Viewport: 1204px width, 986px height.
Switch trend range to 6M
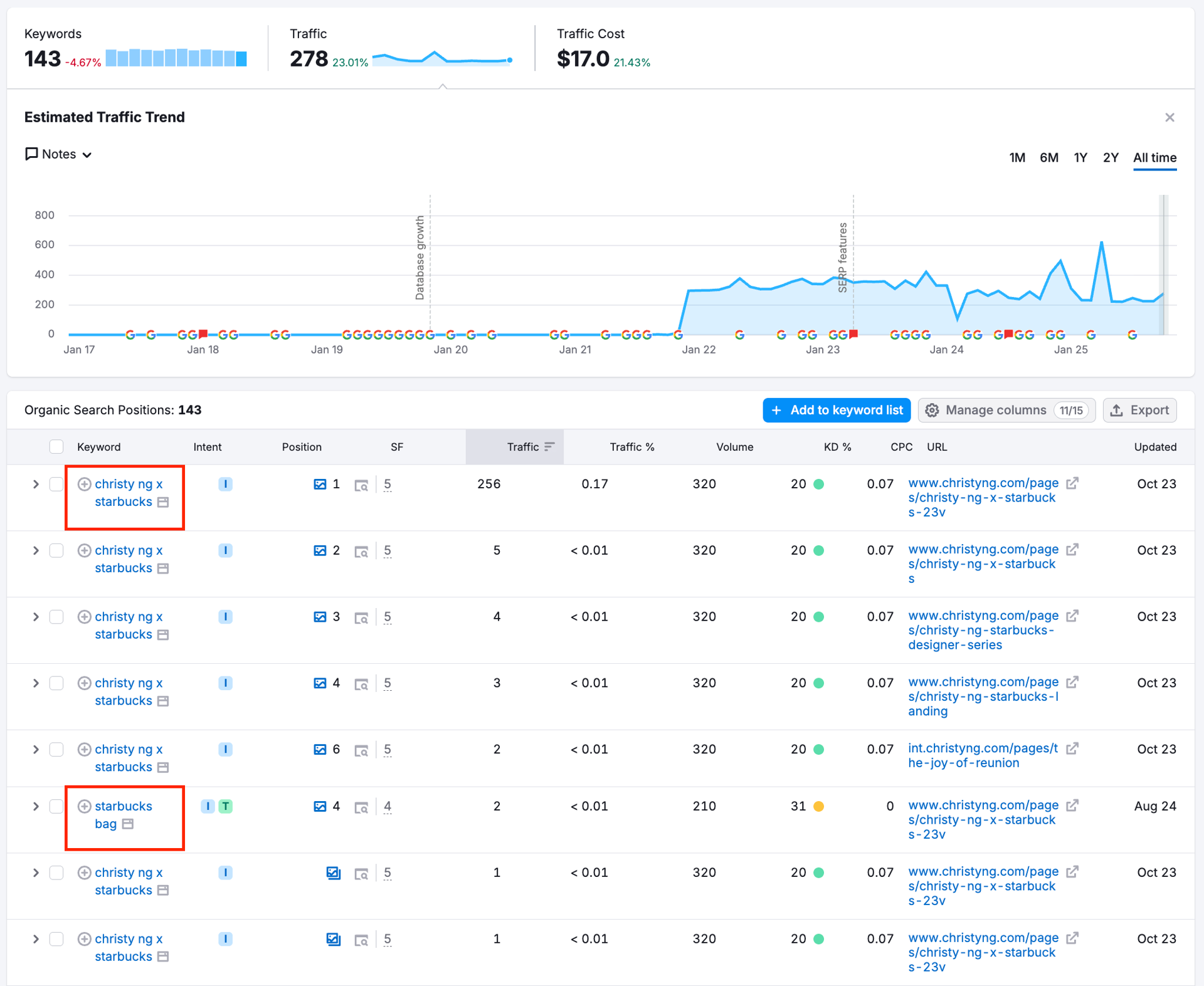click(x=1048, y=157)
